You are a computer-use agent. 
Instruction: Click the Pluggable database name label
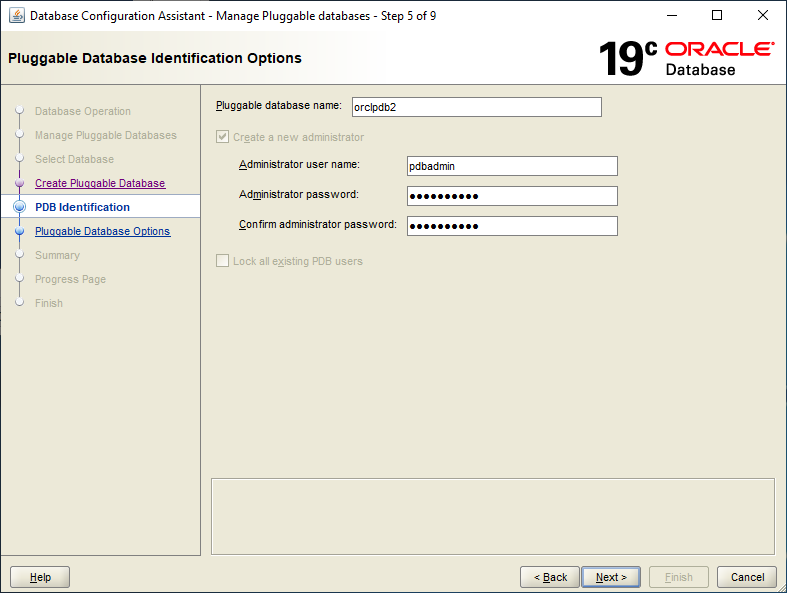279,105
